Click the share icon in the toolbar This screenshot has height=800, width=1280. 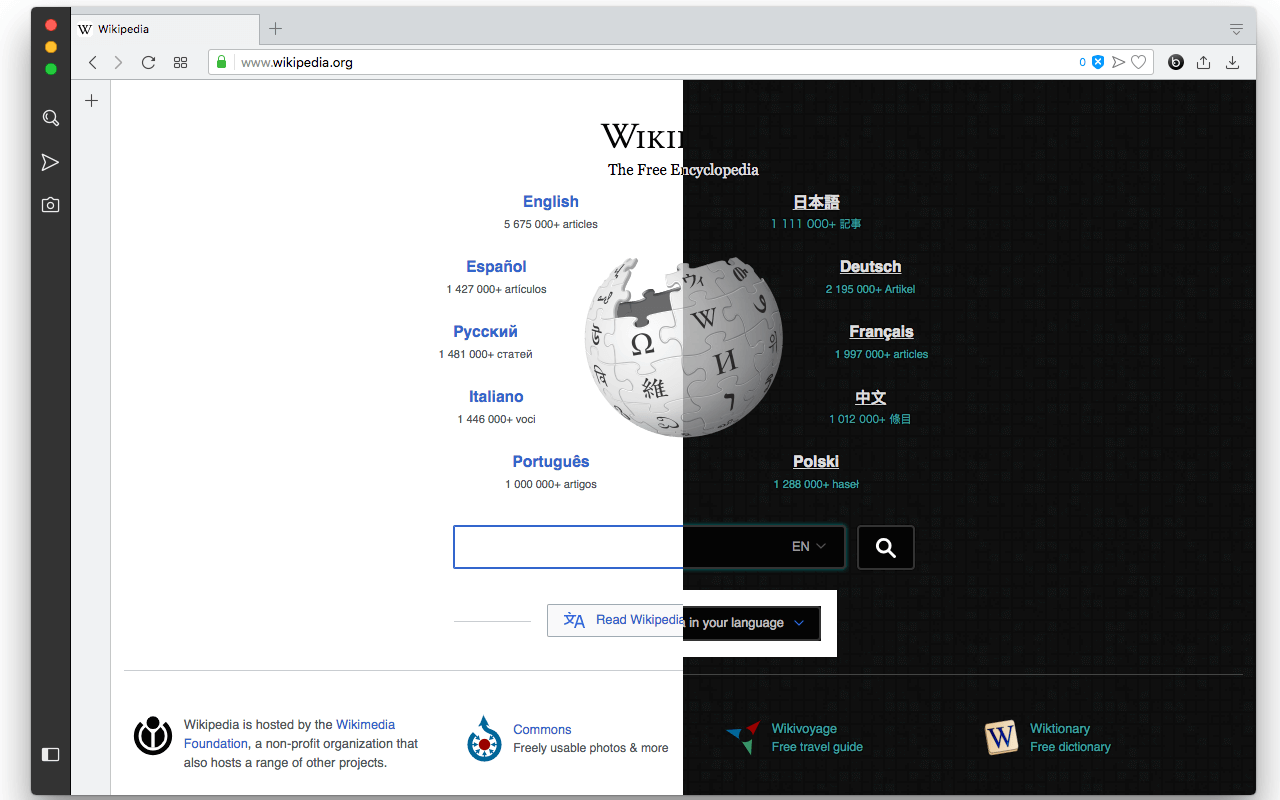coord(1203,62)
